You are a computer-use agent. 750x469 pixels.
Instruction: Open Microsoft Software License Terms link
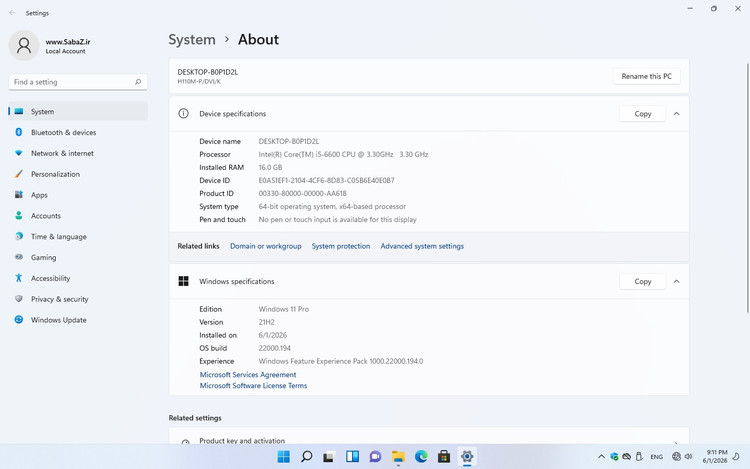point(253,386)
